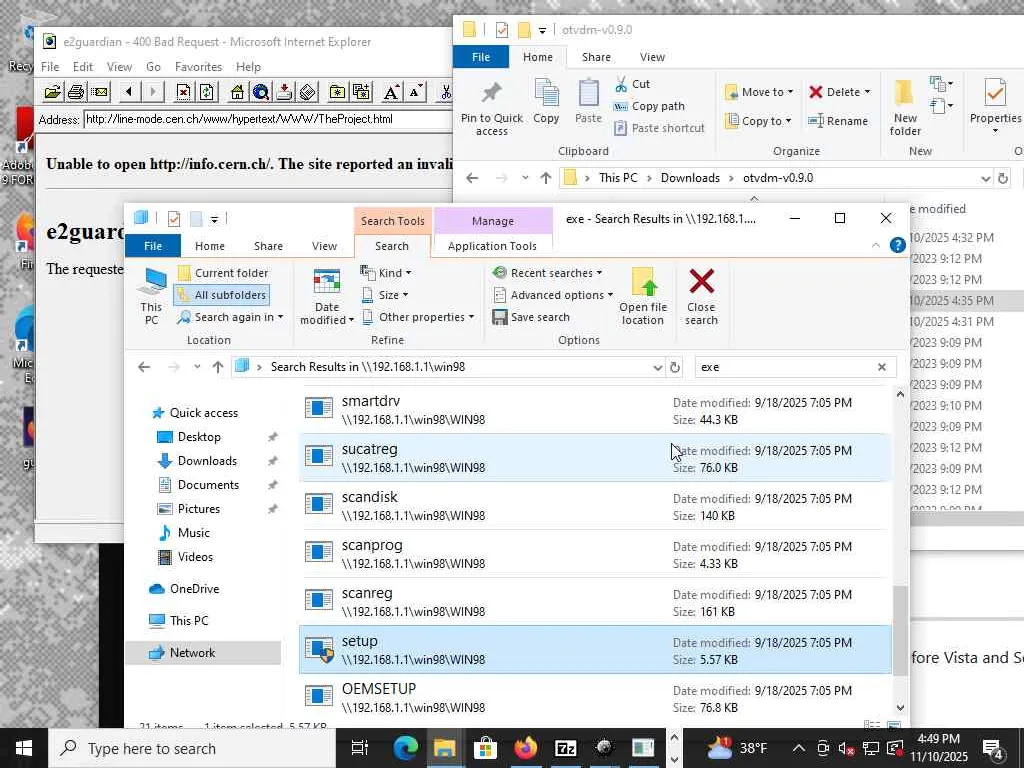Click the Add to Favorites icon in Internet Explorer

pos(360,92)
